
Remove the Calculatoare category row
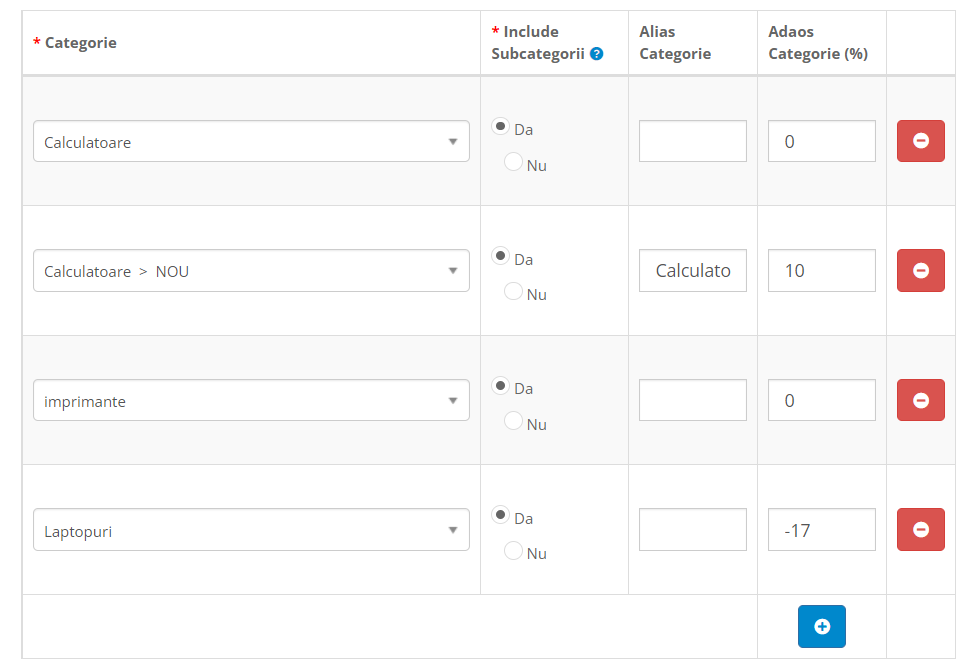(920, 141)
